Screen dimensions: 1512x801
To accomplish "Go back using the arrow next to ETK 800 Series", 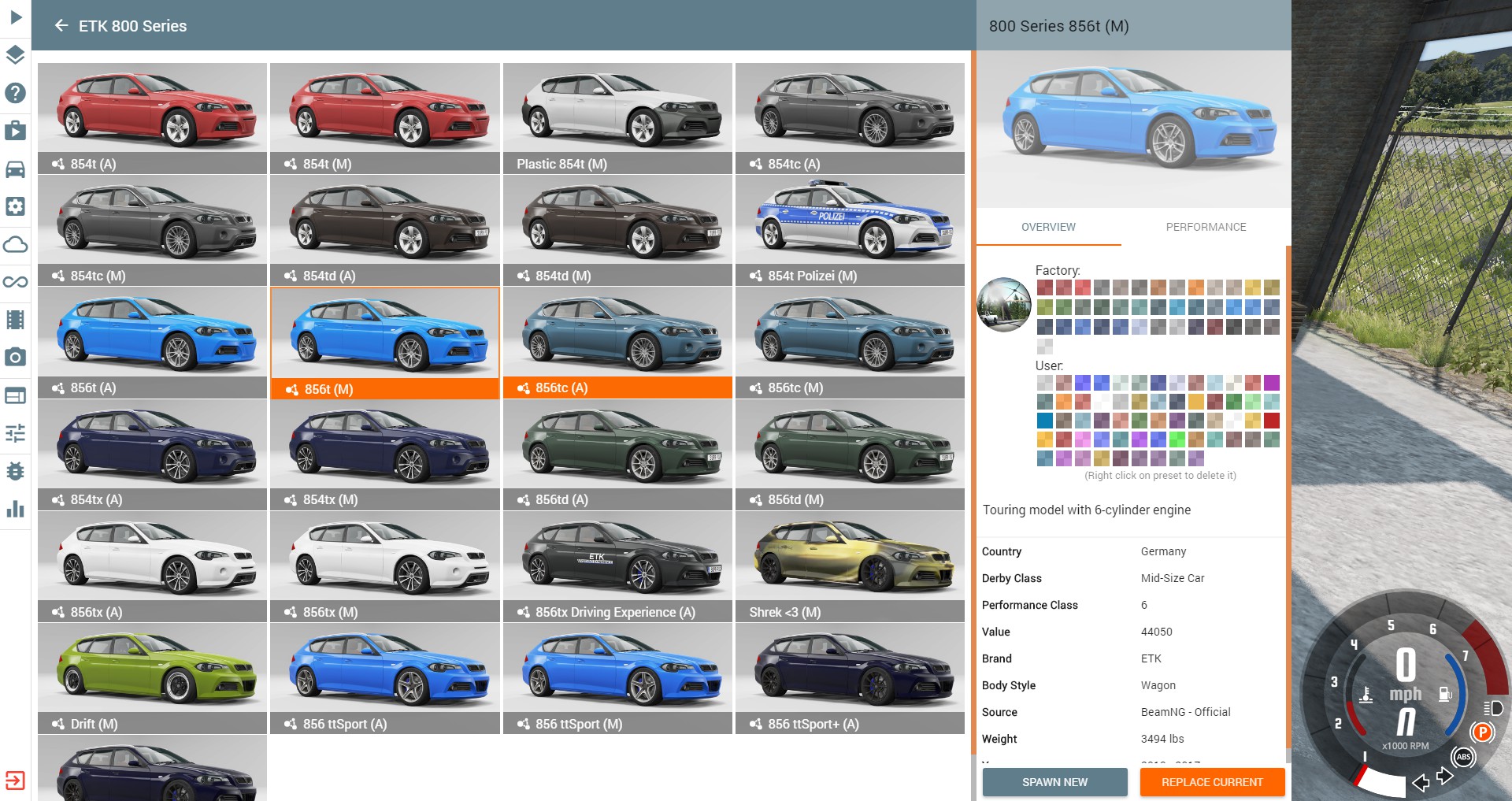I will coord(61,26).
